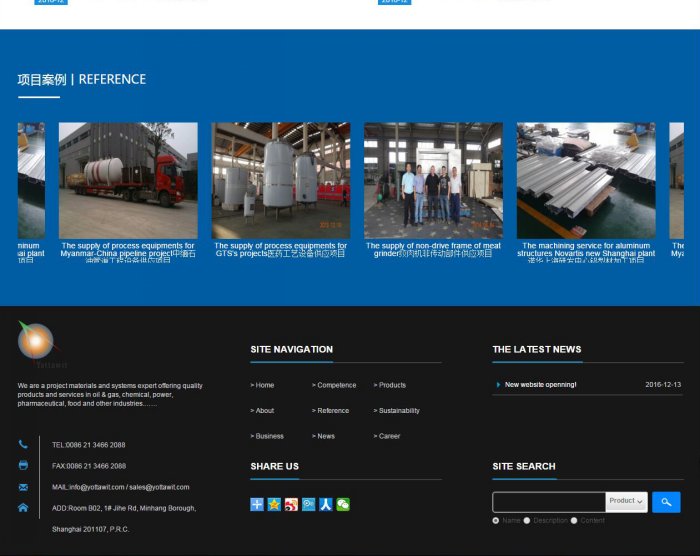Expand the 'New website openning!' news arrow
The image size is (700, 556).
point(498,385)
